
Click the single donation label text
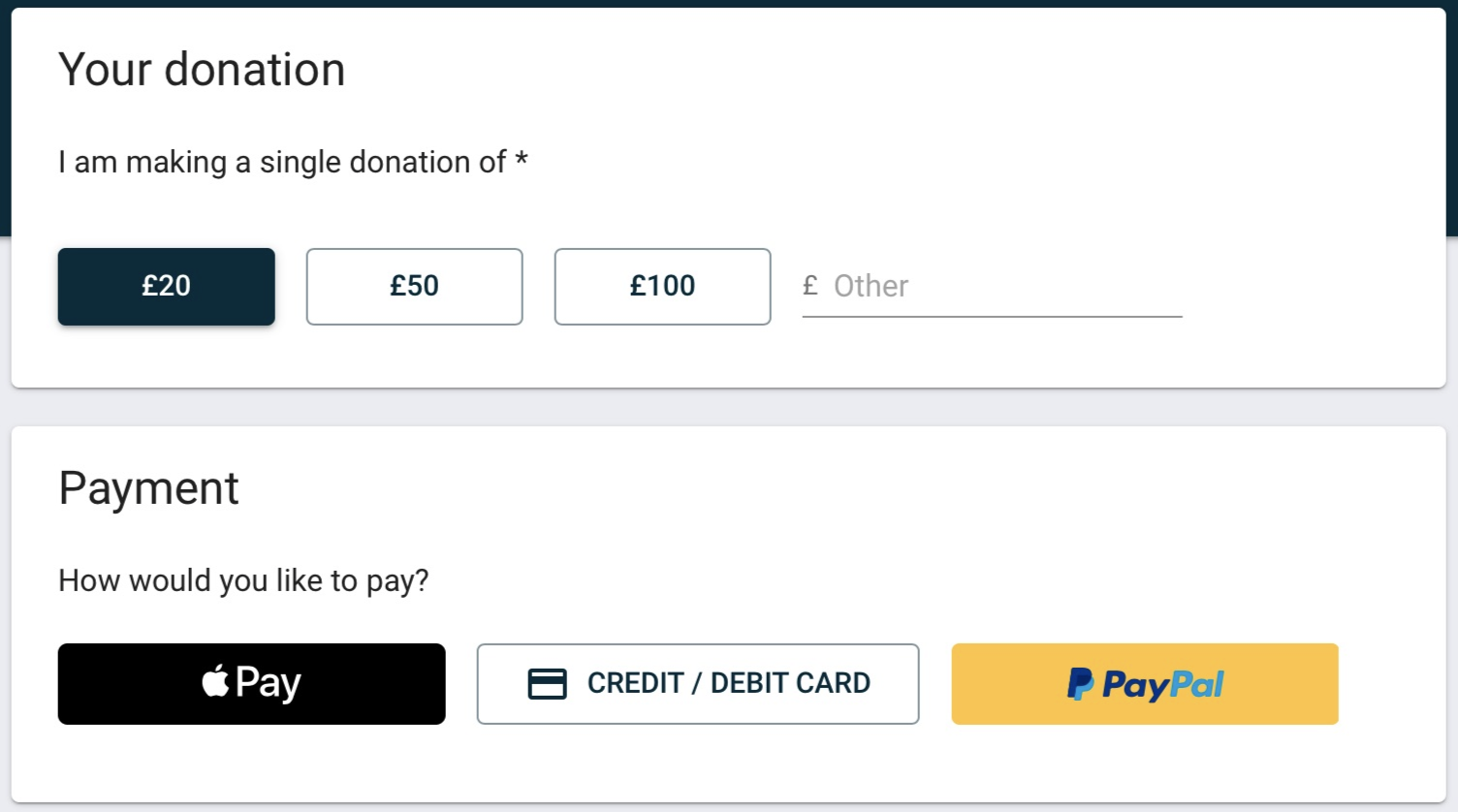coord(282,162)
